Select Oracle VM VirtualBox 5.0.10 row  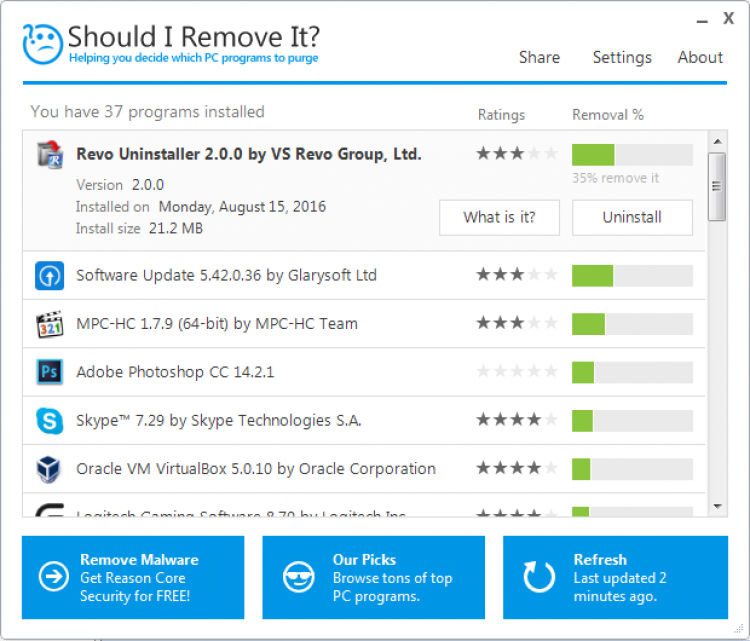364,469
